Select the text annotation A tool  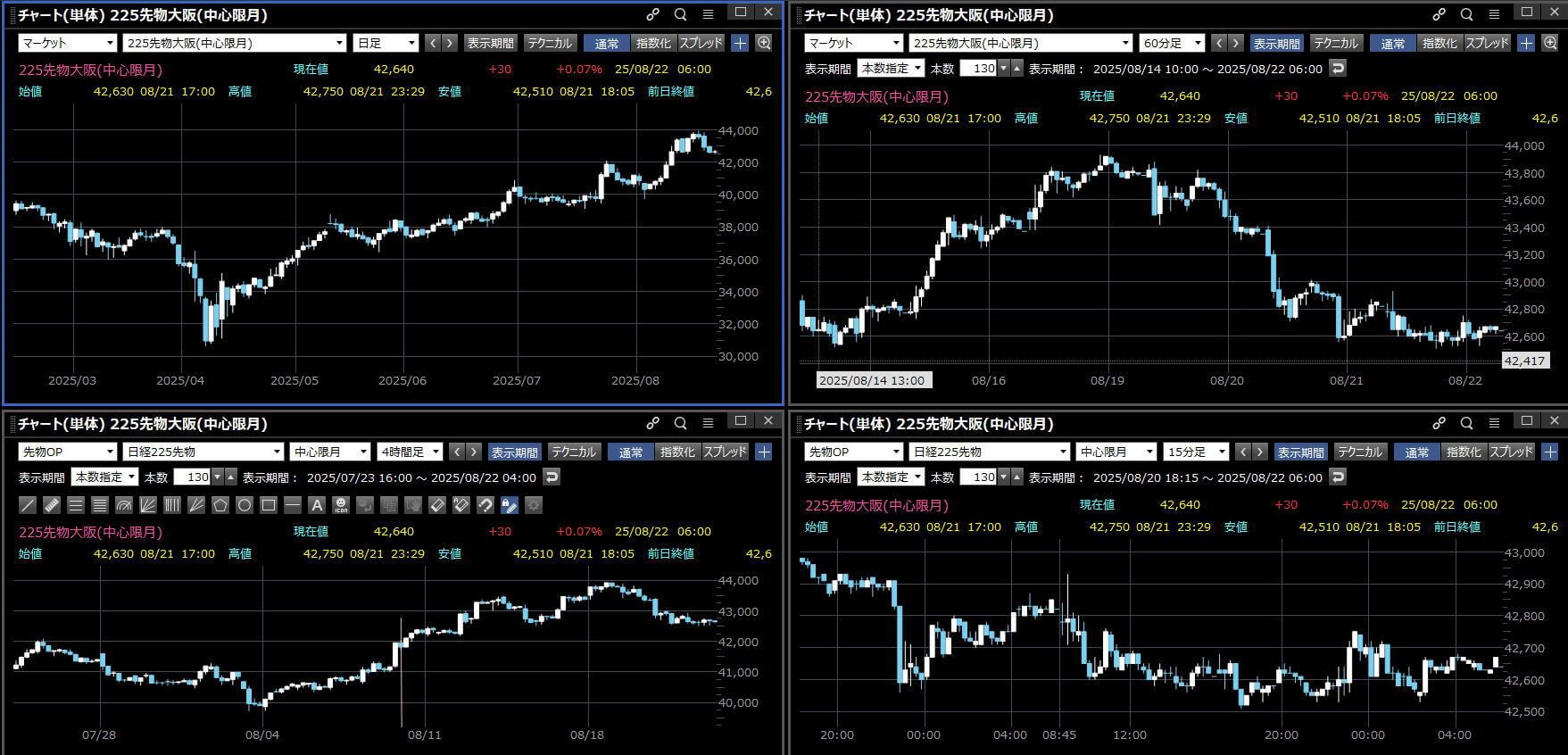tap(316, 505)
